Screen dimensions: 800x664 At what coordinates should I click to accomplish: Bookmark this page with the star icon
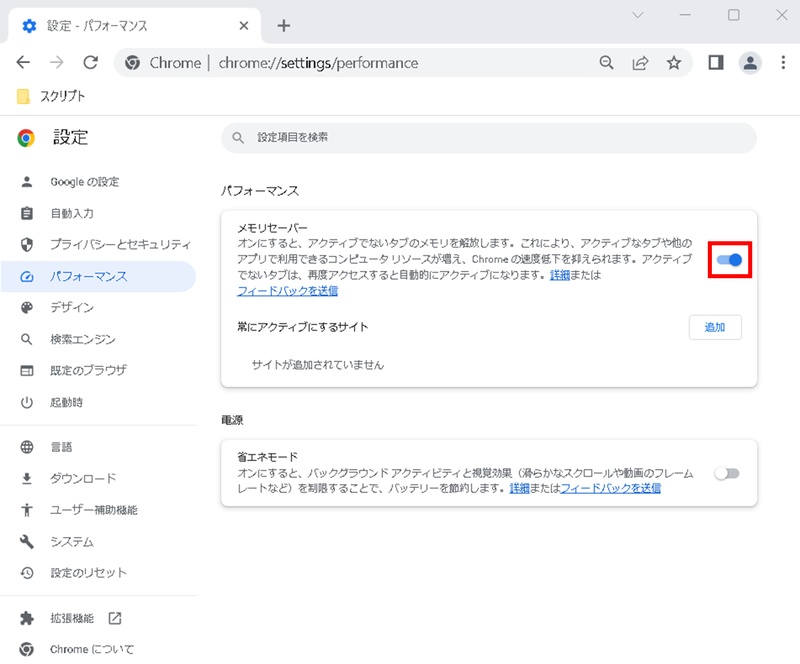point(674,62)
